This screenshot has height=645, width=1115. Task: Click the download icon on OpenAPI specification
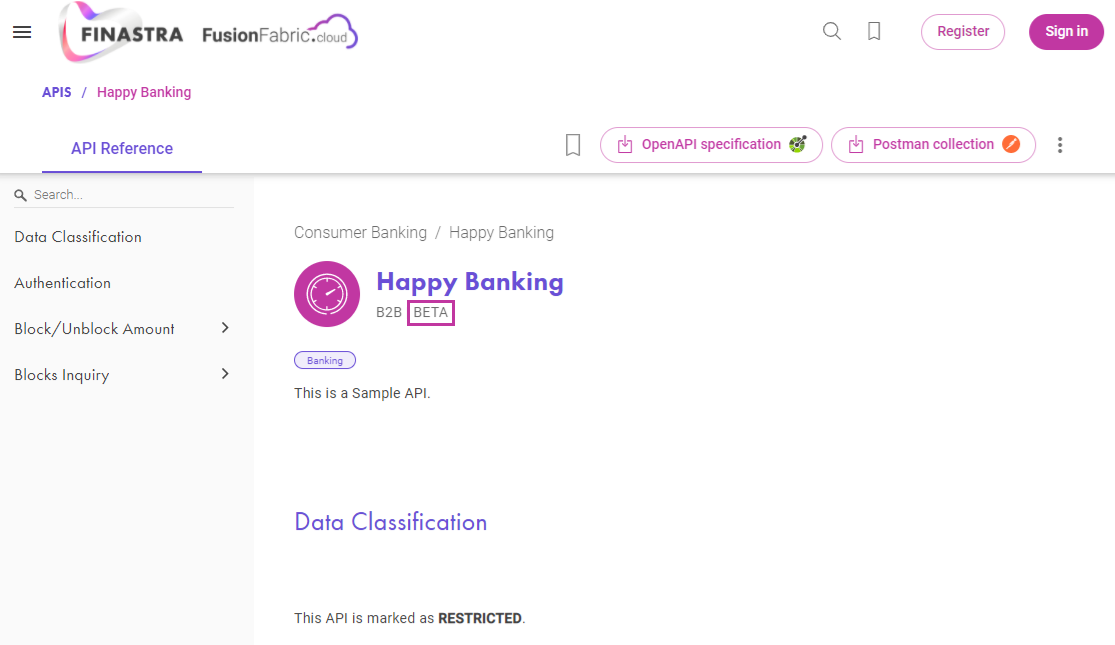pyautogui.click(x=624, y=145)
